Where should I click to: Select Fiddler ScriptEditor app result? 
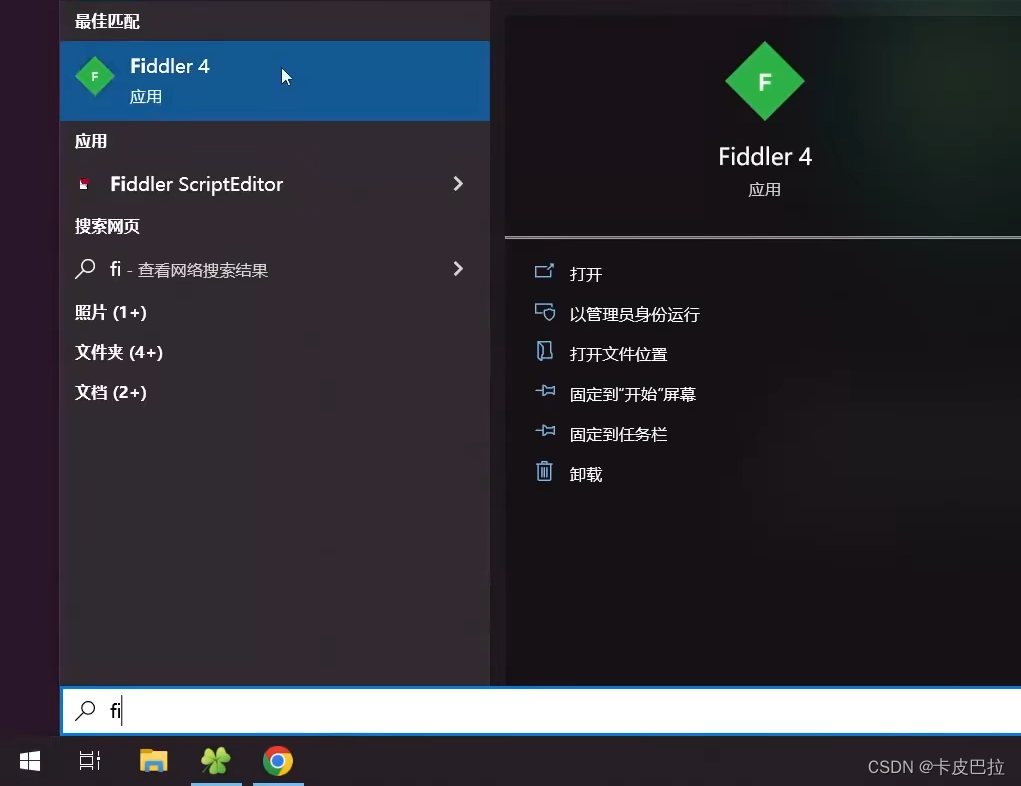click(x=274, y=184)
